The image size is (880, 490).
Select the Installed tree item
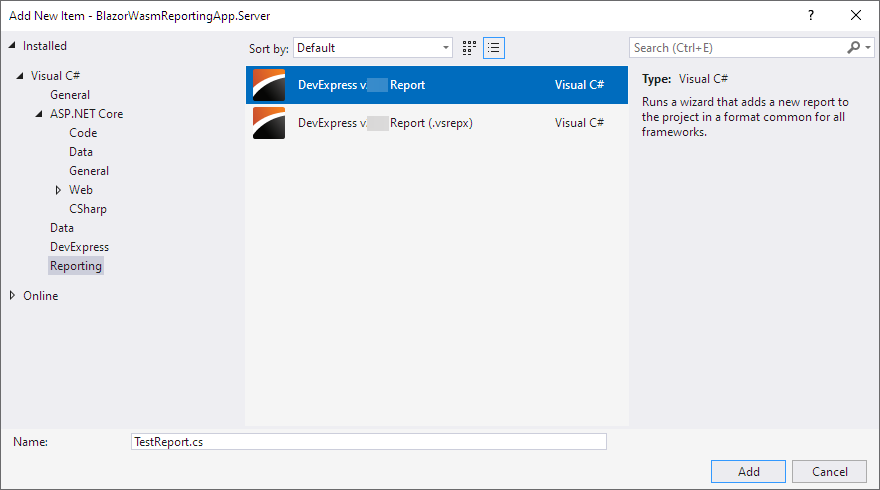coord(44,46)
